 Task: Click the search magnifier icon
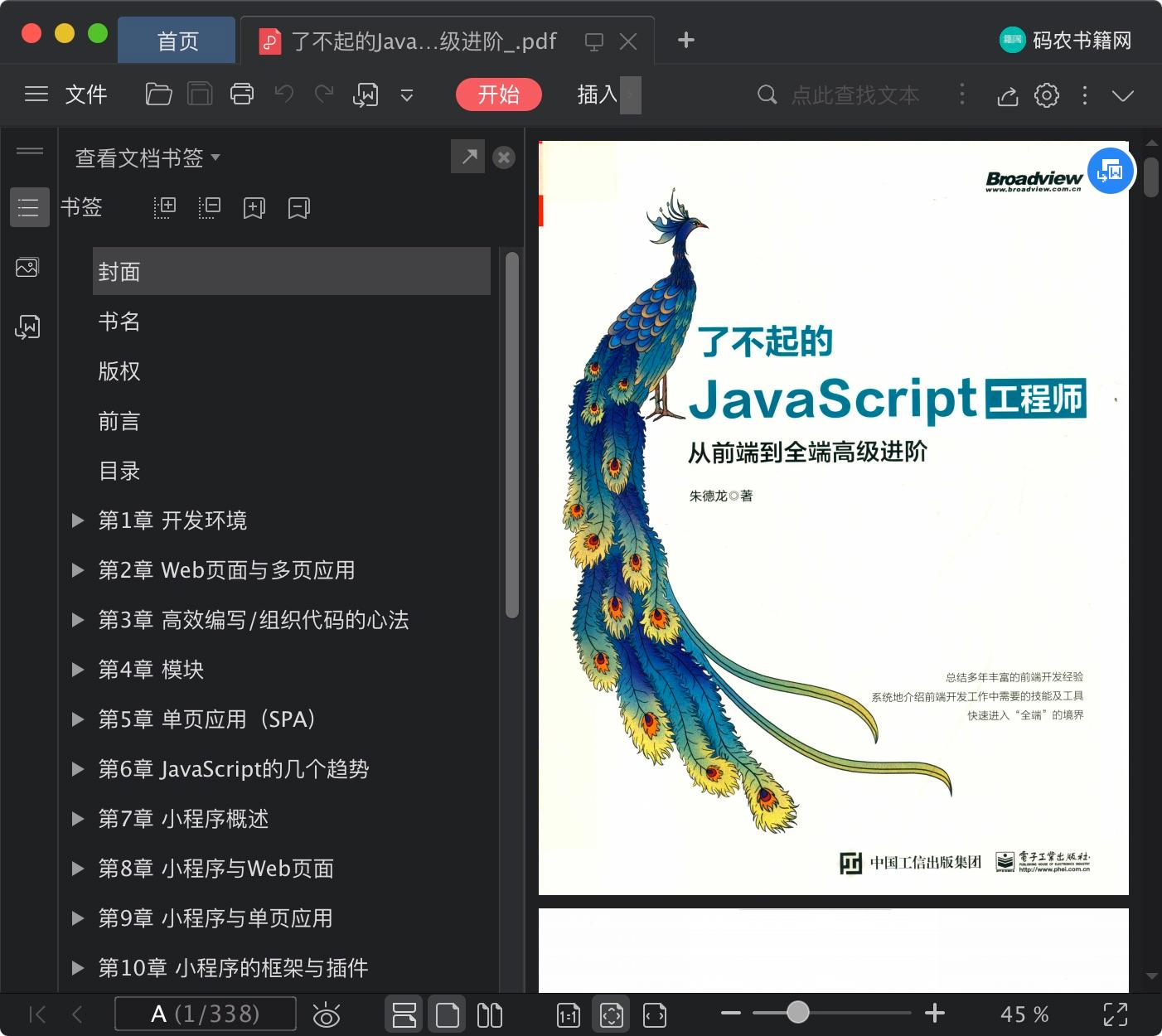coord(767,94)
